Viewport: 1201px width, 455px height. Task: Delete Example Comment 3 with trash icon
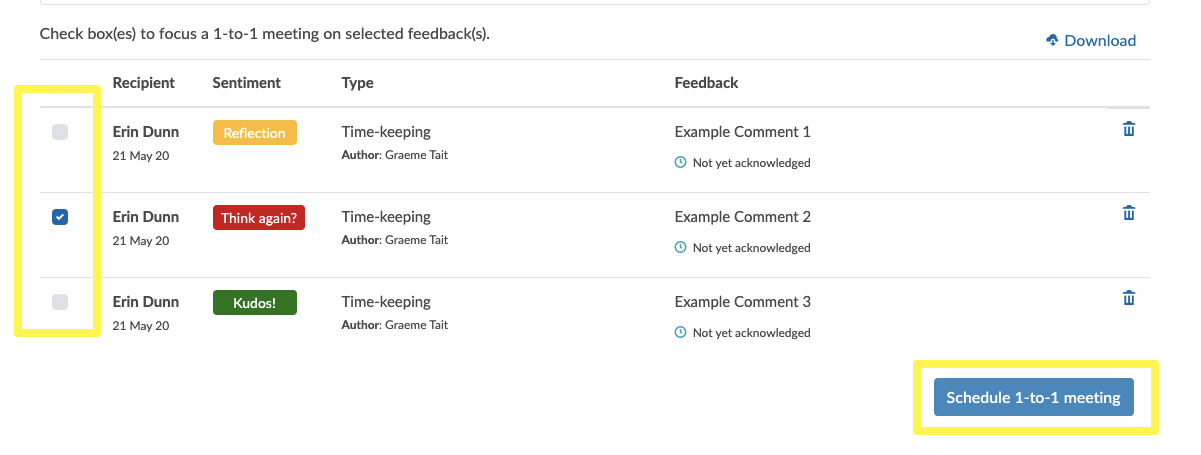(x=1129, y=298)
